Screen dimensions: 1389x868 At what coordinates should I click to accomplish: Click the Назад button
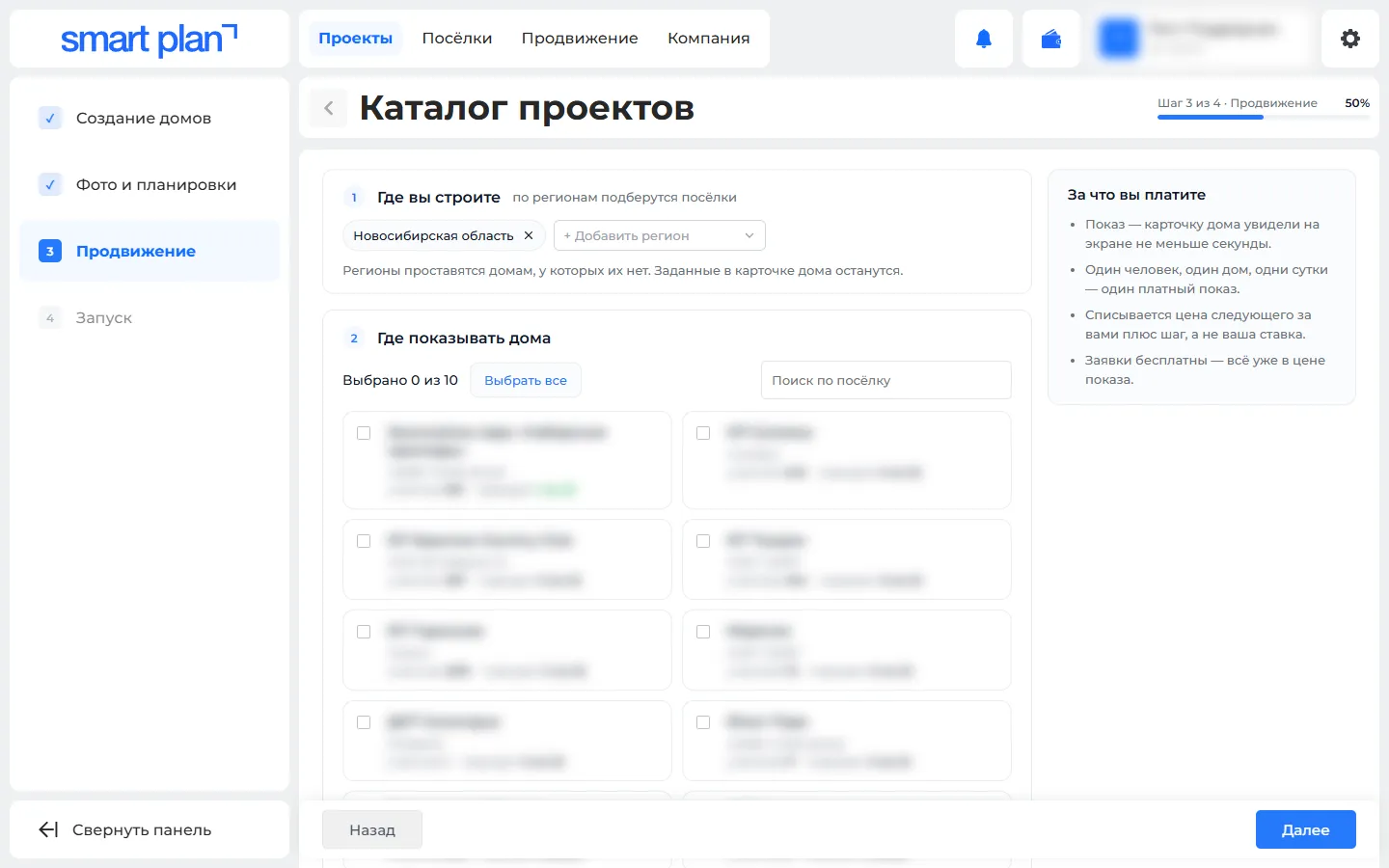pyautogui.click(x=372, y=829)
